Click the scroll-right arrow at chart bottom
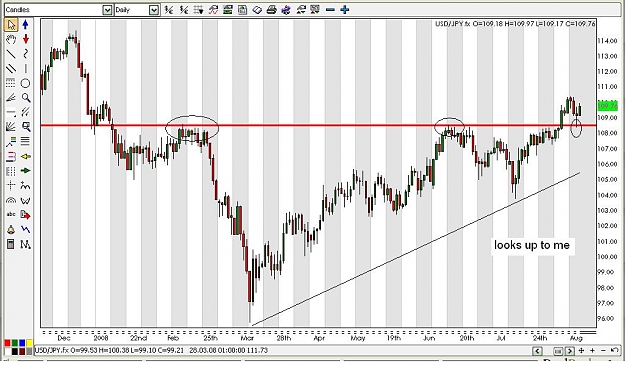The image size is (625, 366). pyautogui.click(x=570, y=351)
